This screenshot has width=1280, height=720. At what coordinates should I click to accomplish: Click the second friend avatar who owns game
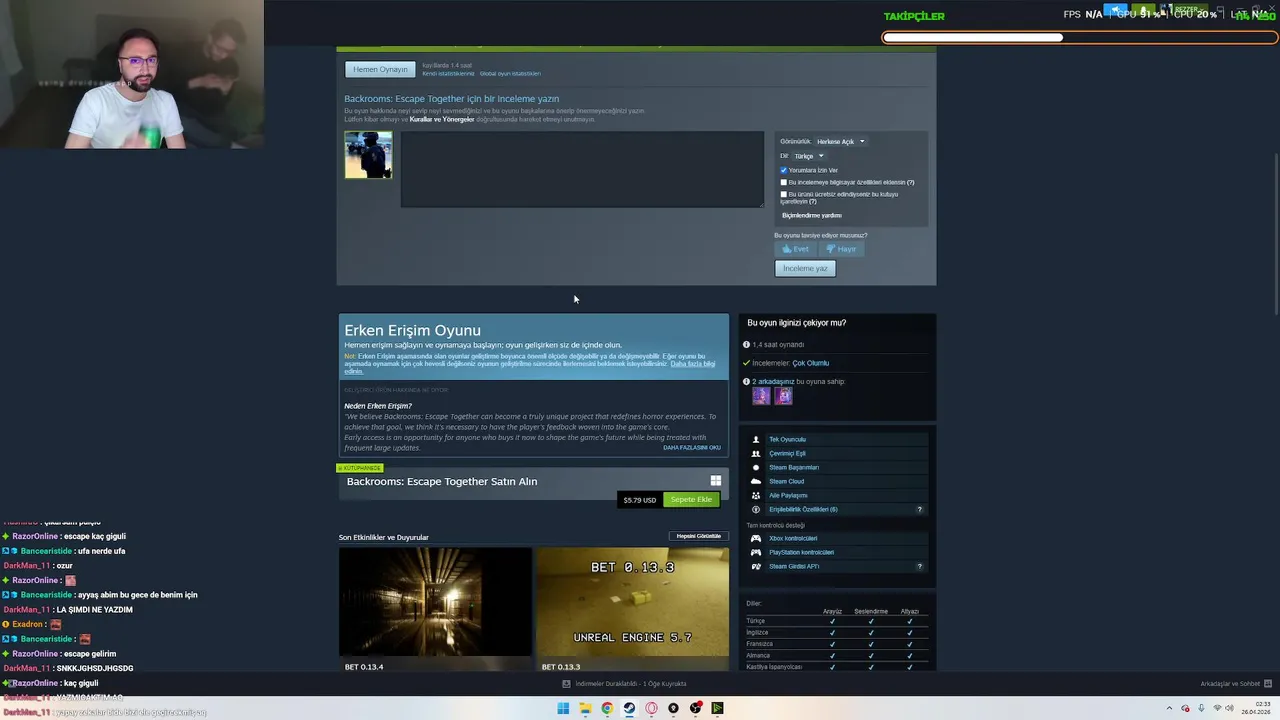click(x=784, y=396)
